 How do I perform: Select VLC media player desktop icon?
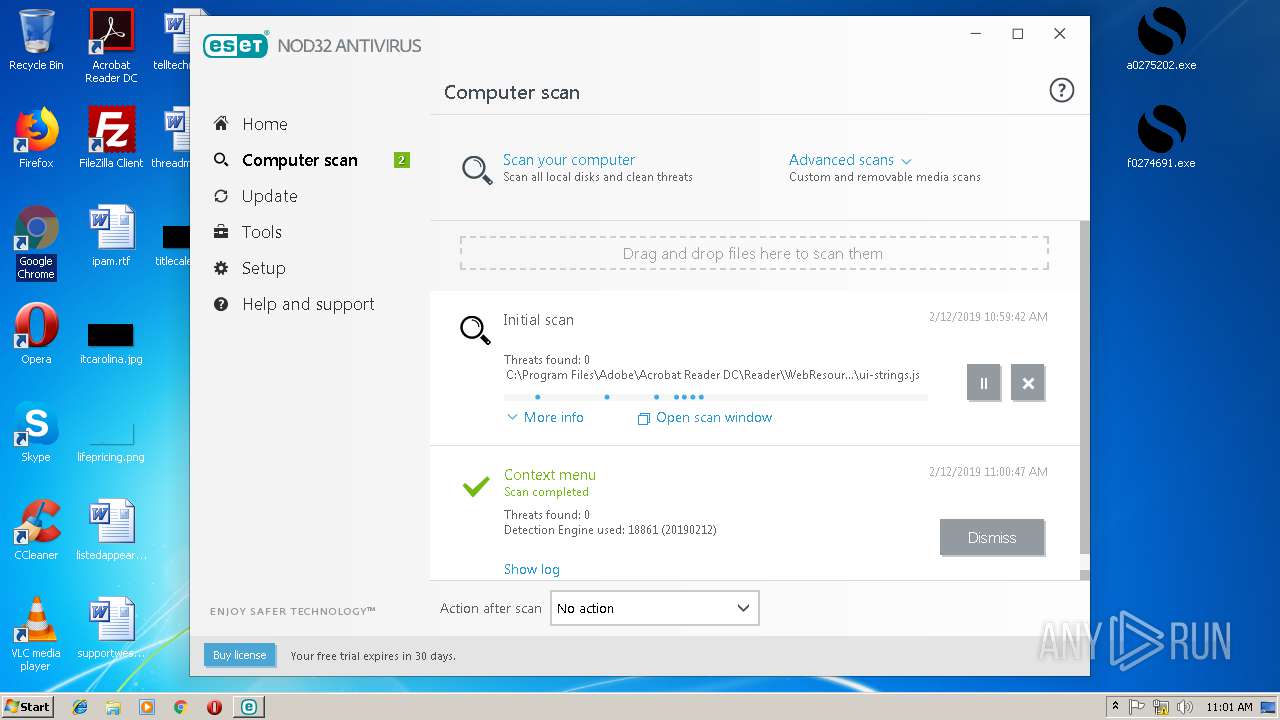[x=36, y=634]
